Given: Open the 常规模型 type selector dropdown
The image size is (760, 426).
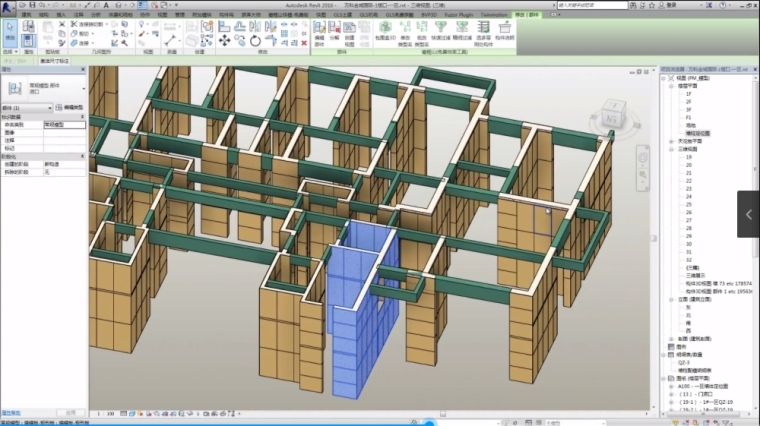Looking at the screenshot, I should [x=82, y=88].
